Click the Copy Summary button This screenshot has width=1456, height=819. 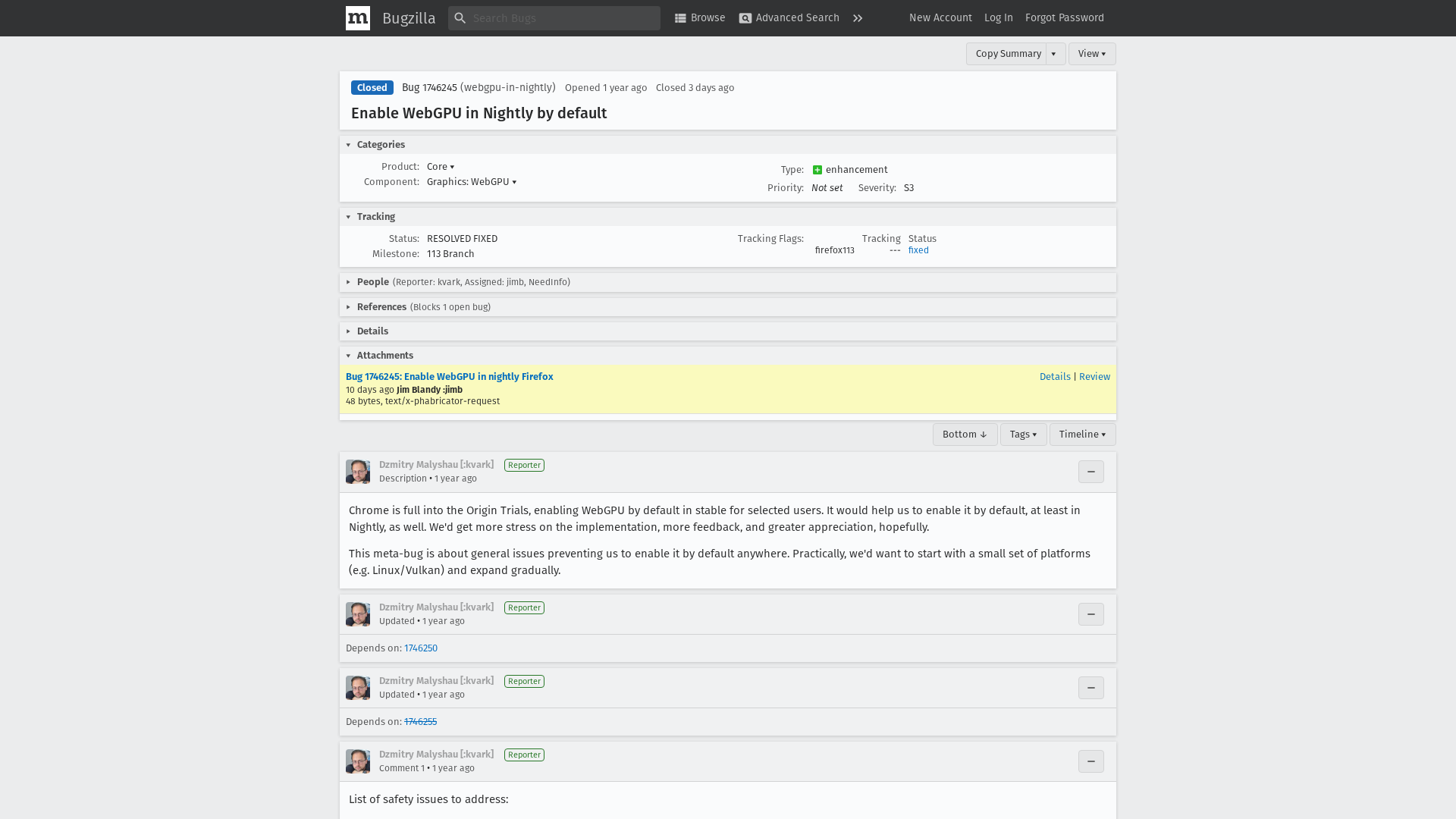1008,54
